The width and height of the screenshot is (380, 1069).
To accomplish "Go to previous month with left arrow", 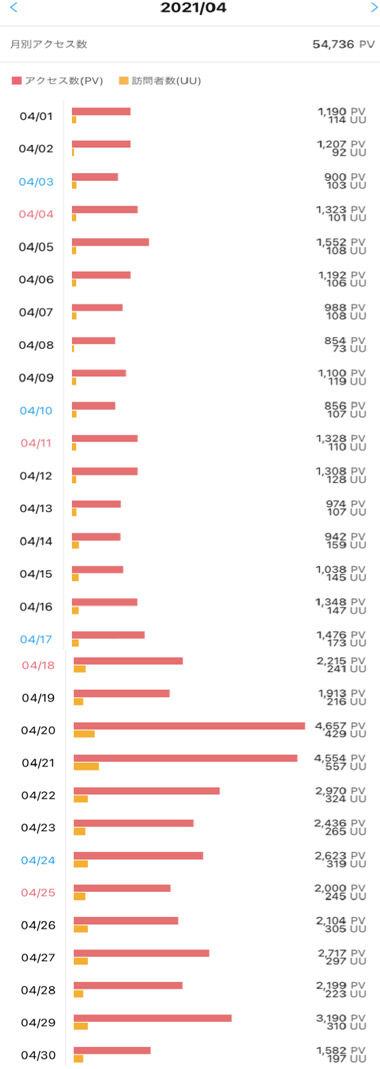I will point(14,7).
